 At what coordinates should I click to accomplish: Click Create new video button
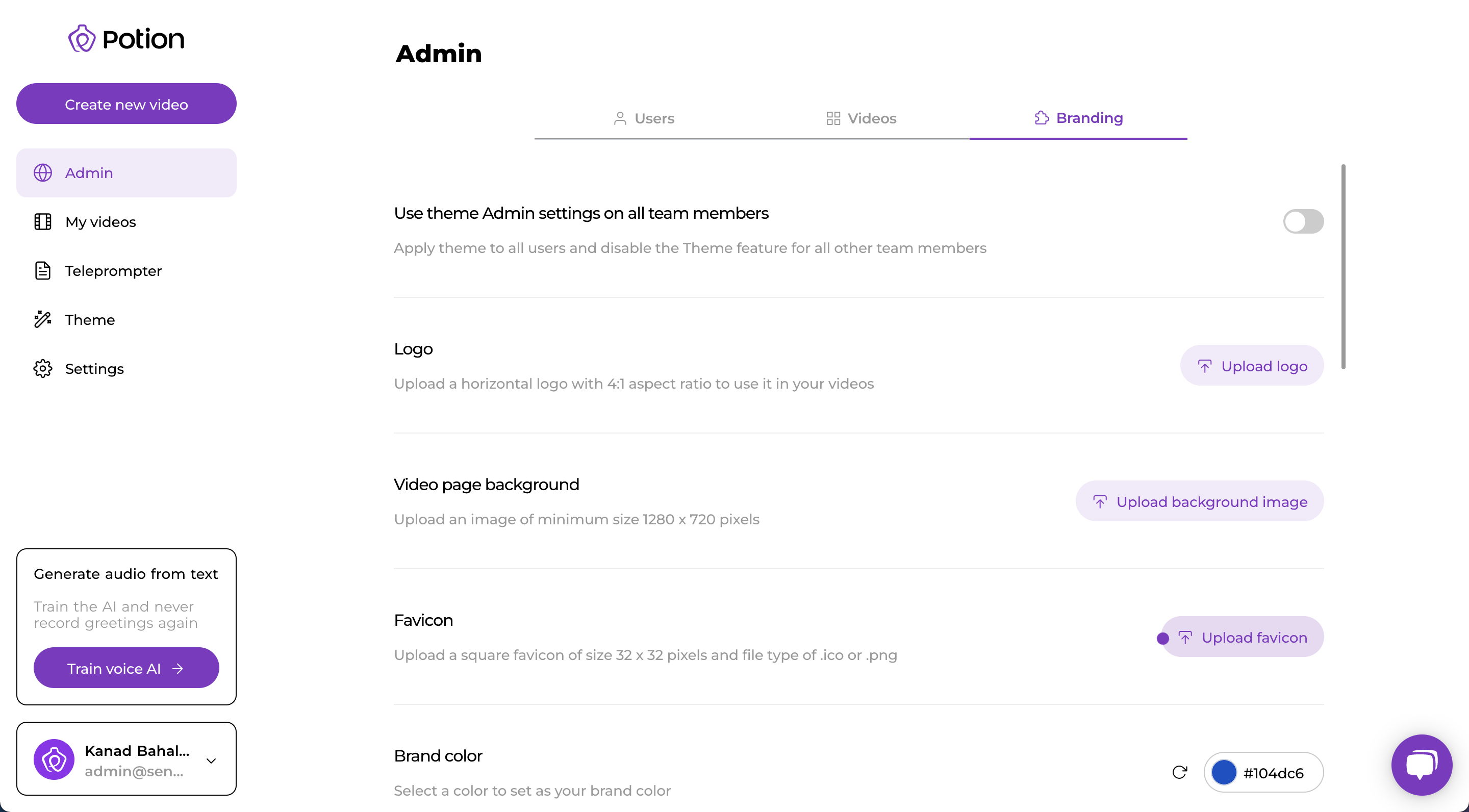click(x=126, y=104)
